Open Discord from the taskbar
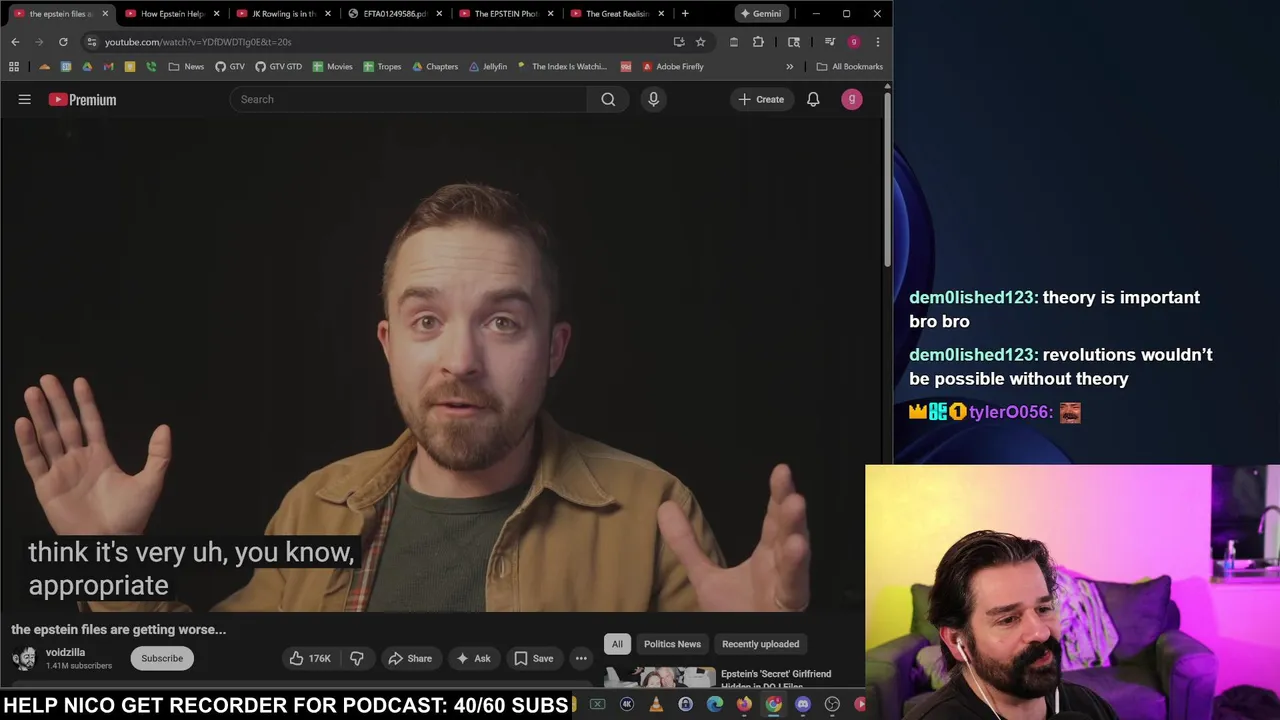The height and width of the screenshot is (720, 1280). [x=803, y=704]
